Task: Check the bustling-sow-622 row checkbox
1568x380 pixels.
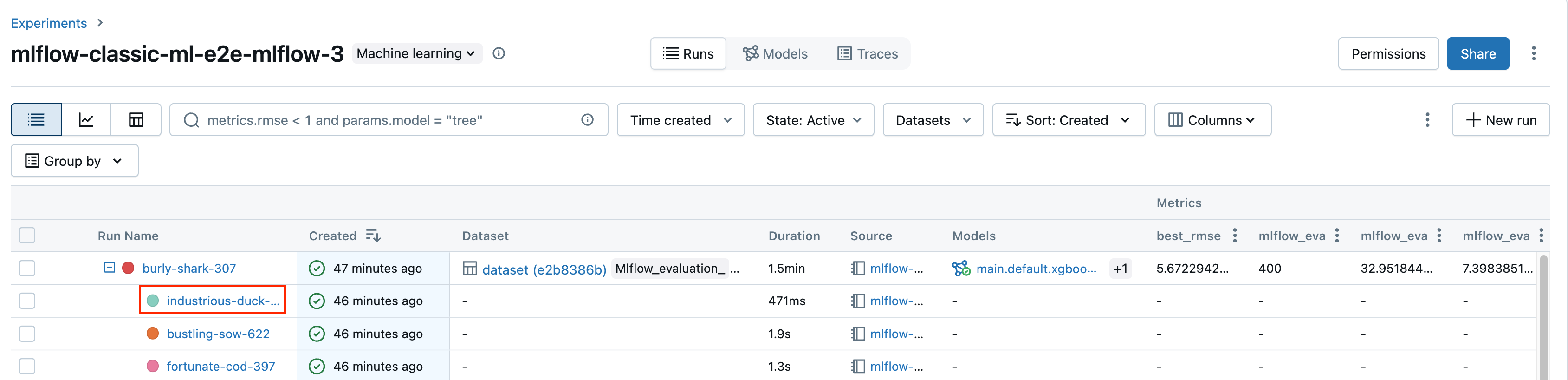Action: click(27, 334)
